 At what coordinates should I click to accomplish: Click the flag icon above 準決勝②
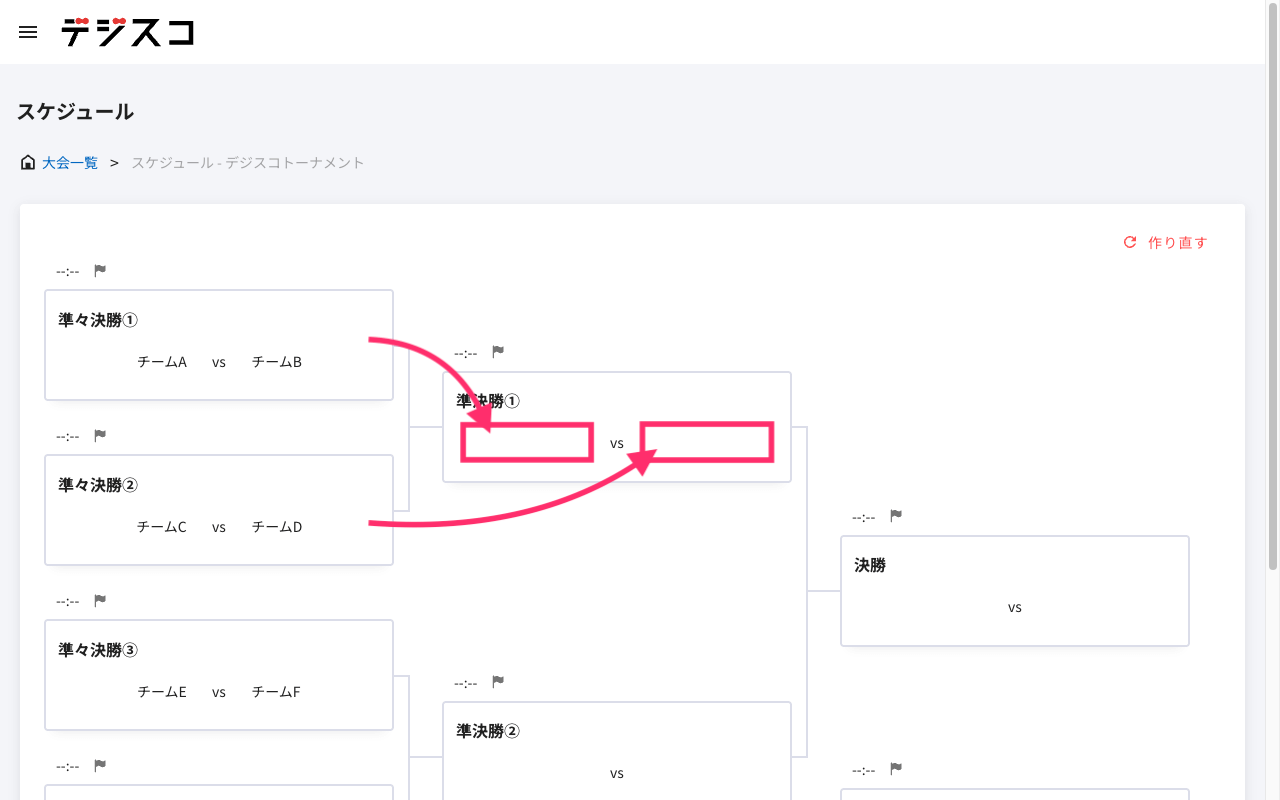click(x=497, y=682)
